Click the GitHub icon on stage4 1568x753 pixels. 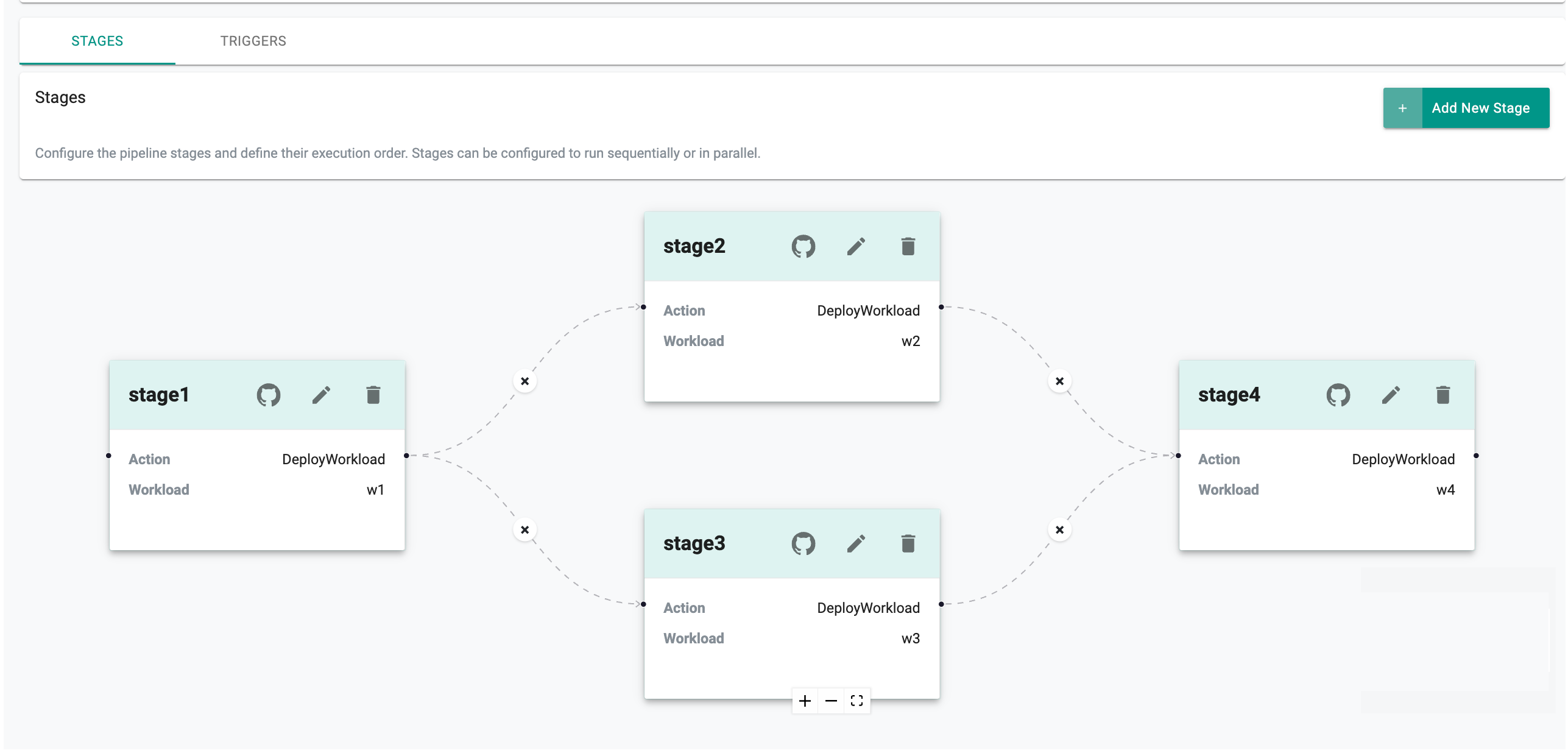point(1338,395)
